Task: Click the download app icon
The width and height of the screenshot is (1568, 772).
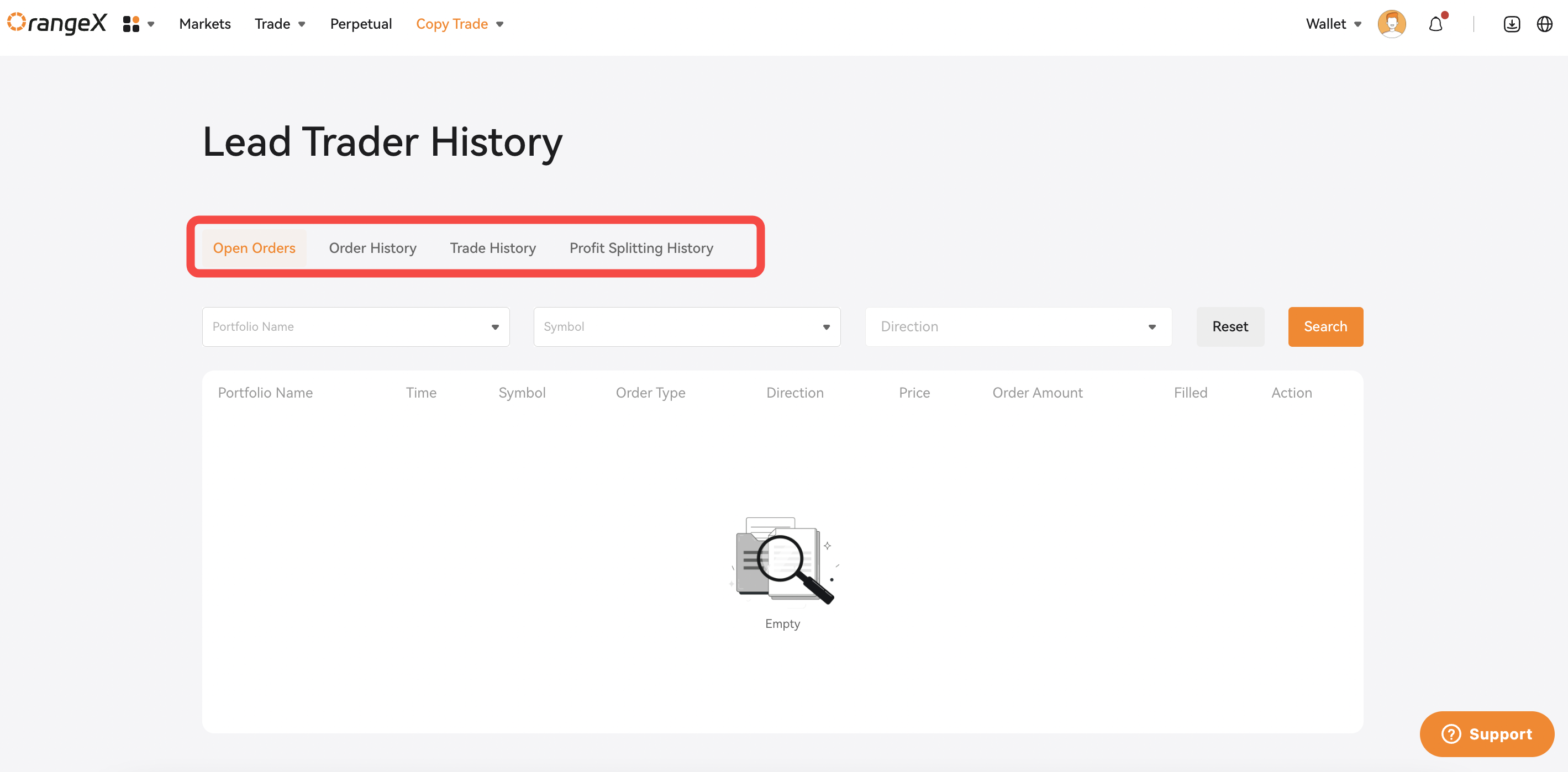Action: coord(1512,24)
